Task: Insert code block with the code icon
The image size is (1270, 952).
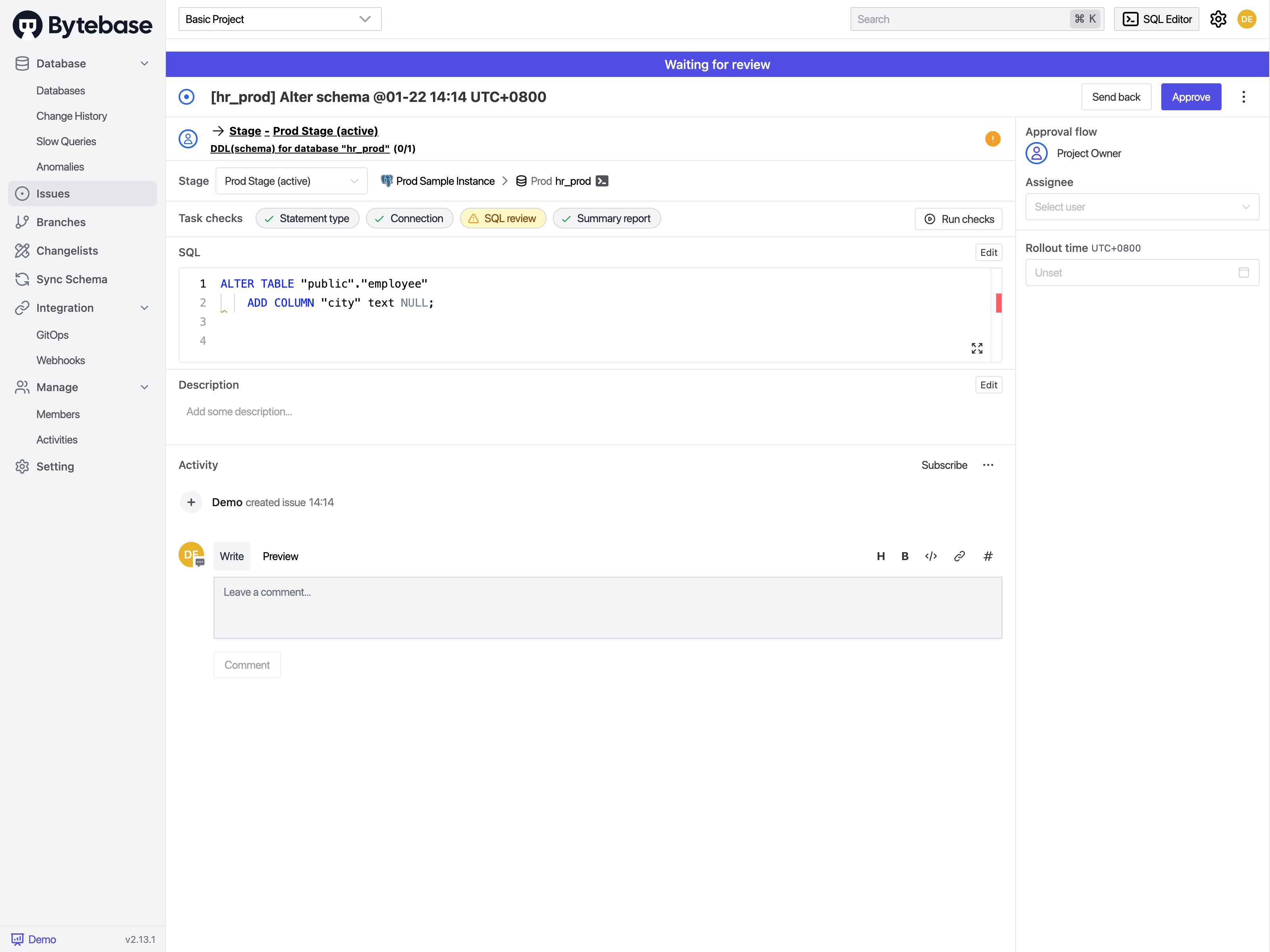Action: (x=931, y=556)
